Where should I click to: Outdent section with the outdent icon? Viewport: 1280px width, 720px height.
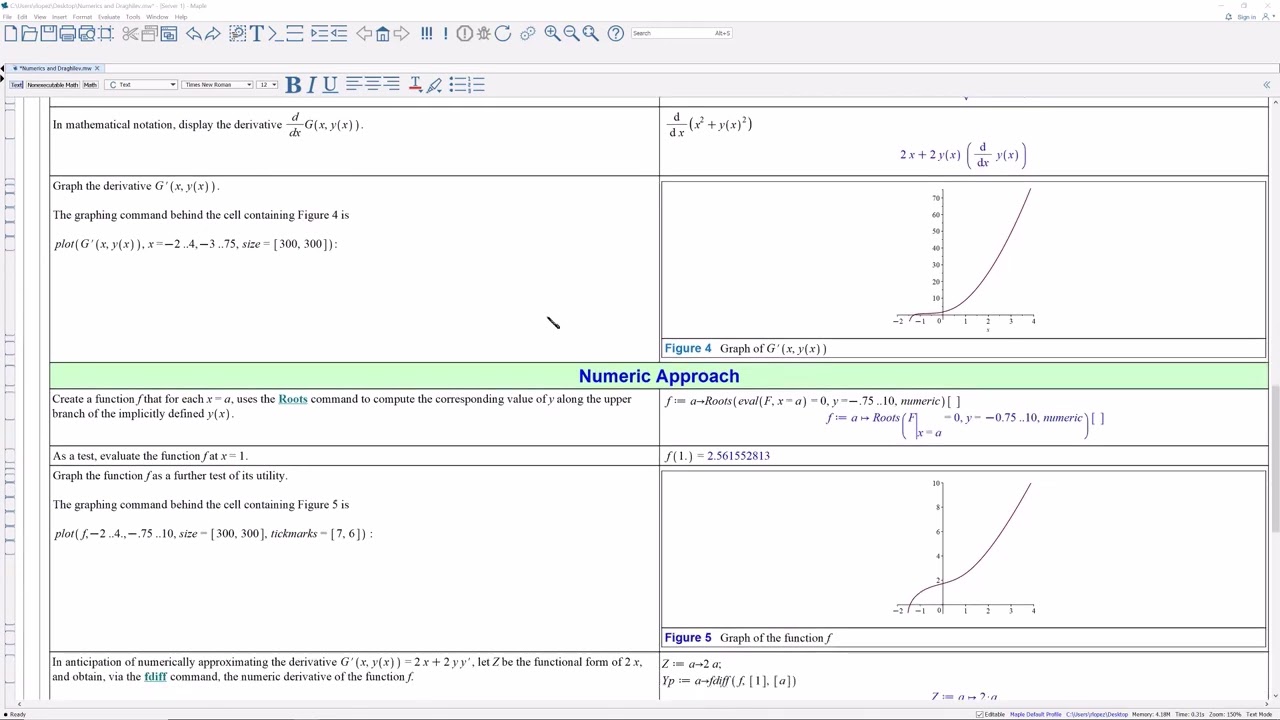[339, 34]
